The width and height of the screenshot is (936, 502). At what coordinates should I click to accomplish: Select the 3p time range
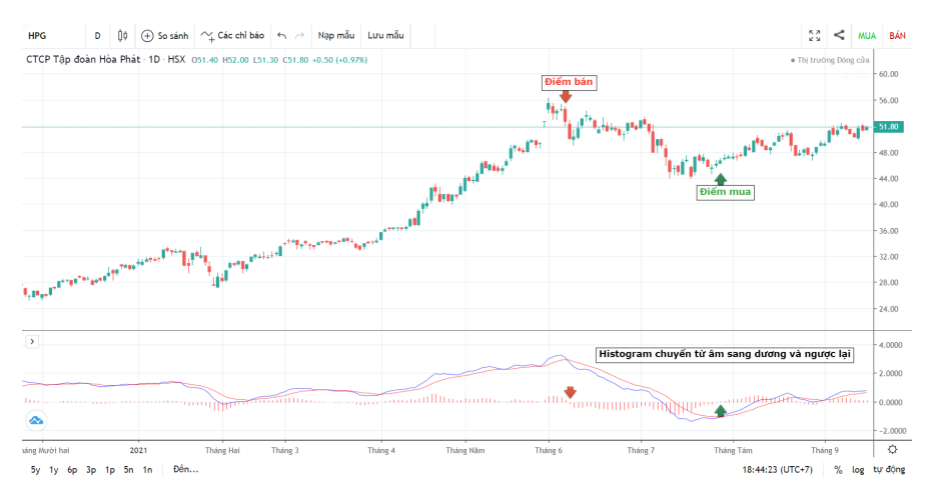pos(91,470)
